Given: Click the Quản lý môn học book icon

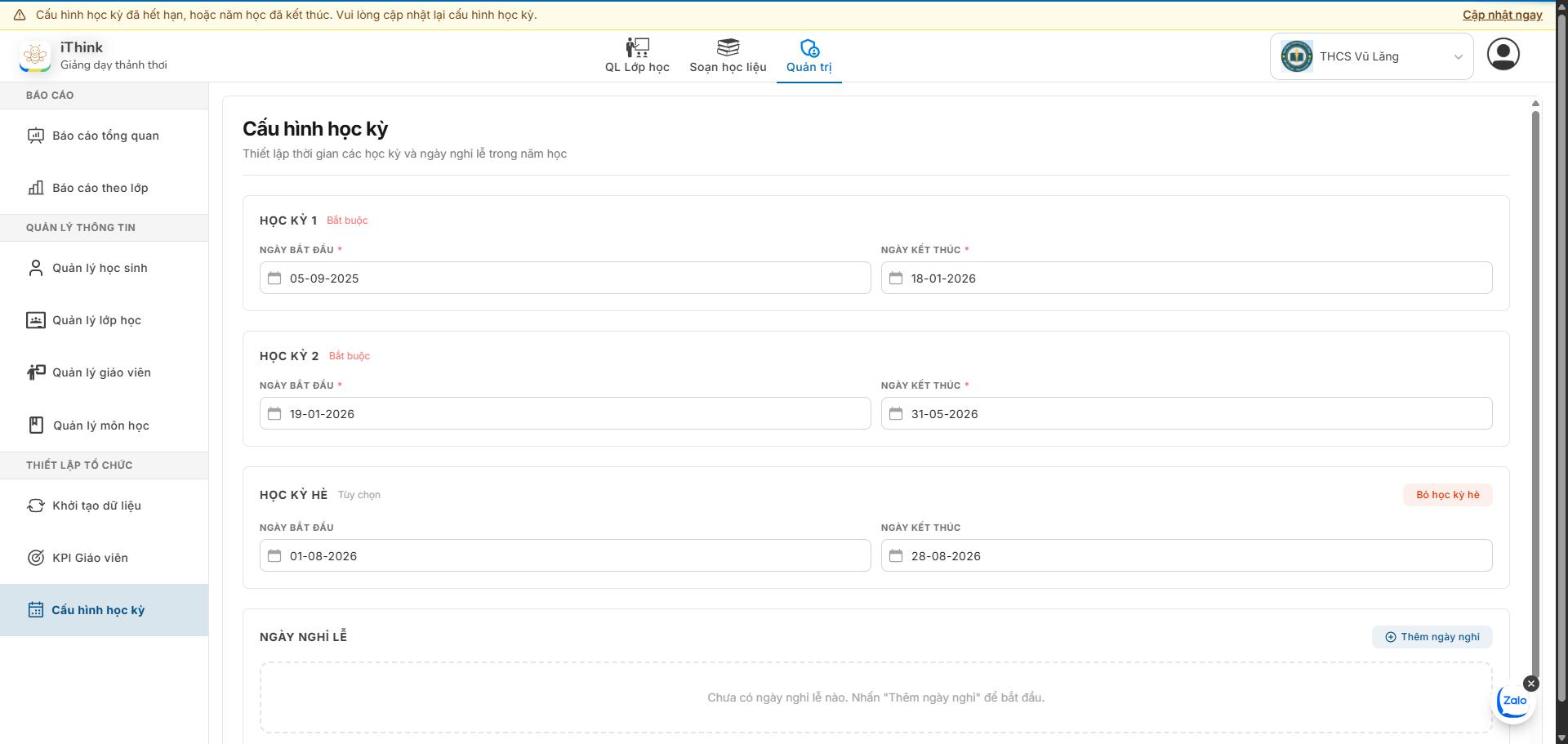Looking at the screenshot, I should (36, 425).
